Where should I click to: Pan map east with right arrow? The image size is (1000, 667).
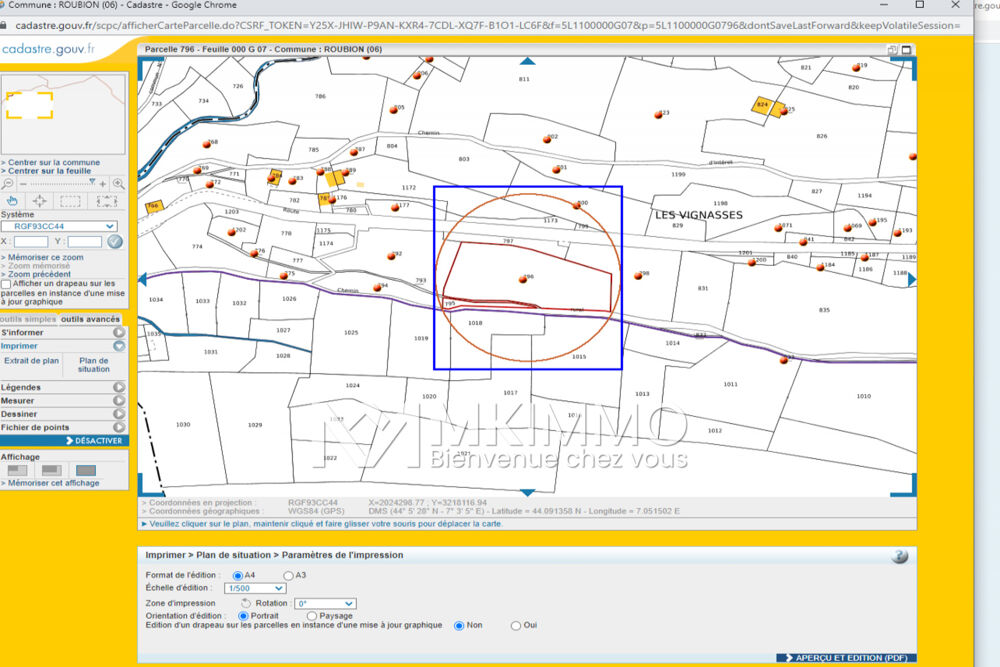[x=912, y=281]
